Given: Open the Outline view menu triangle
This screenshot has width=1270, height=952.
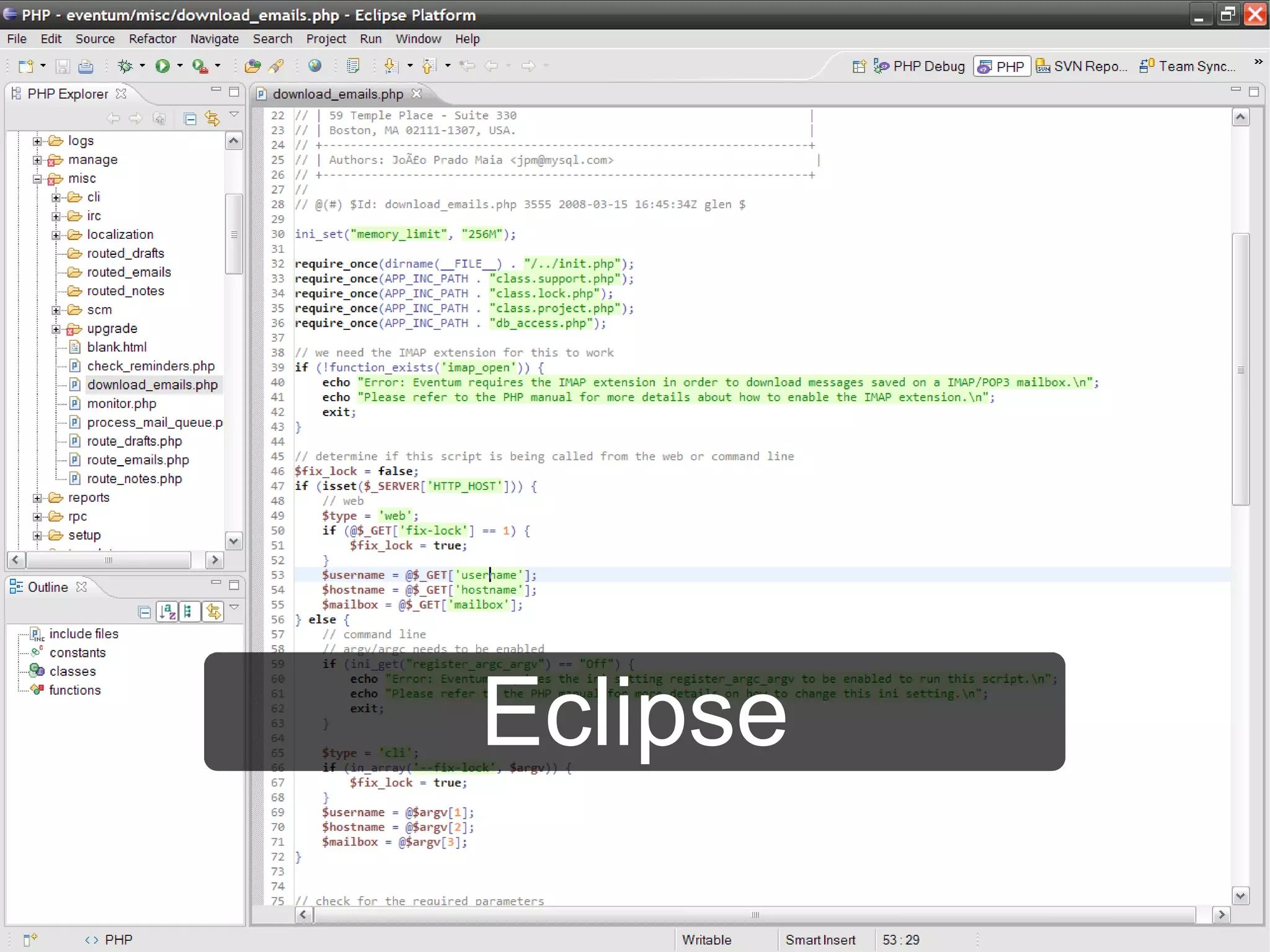Looking at the screenshot, I should (x=234, y=607).
